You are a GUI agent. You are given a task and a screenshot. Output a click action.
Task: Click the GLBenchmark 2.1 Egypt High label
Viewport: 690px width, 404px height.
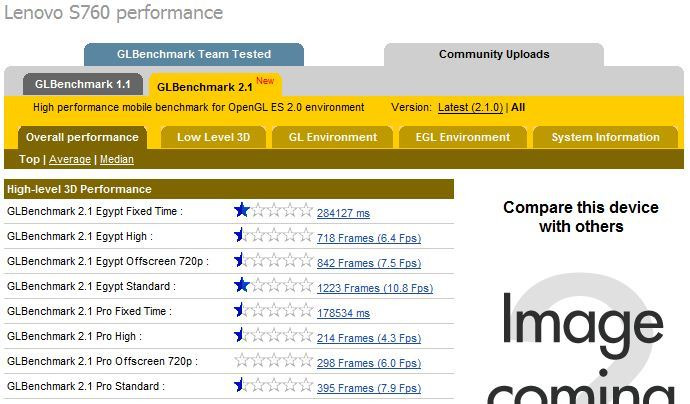pos(80,236)
